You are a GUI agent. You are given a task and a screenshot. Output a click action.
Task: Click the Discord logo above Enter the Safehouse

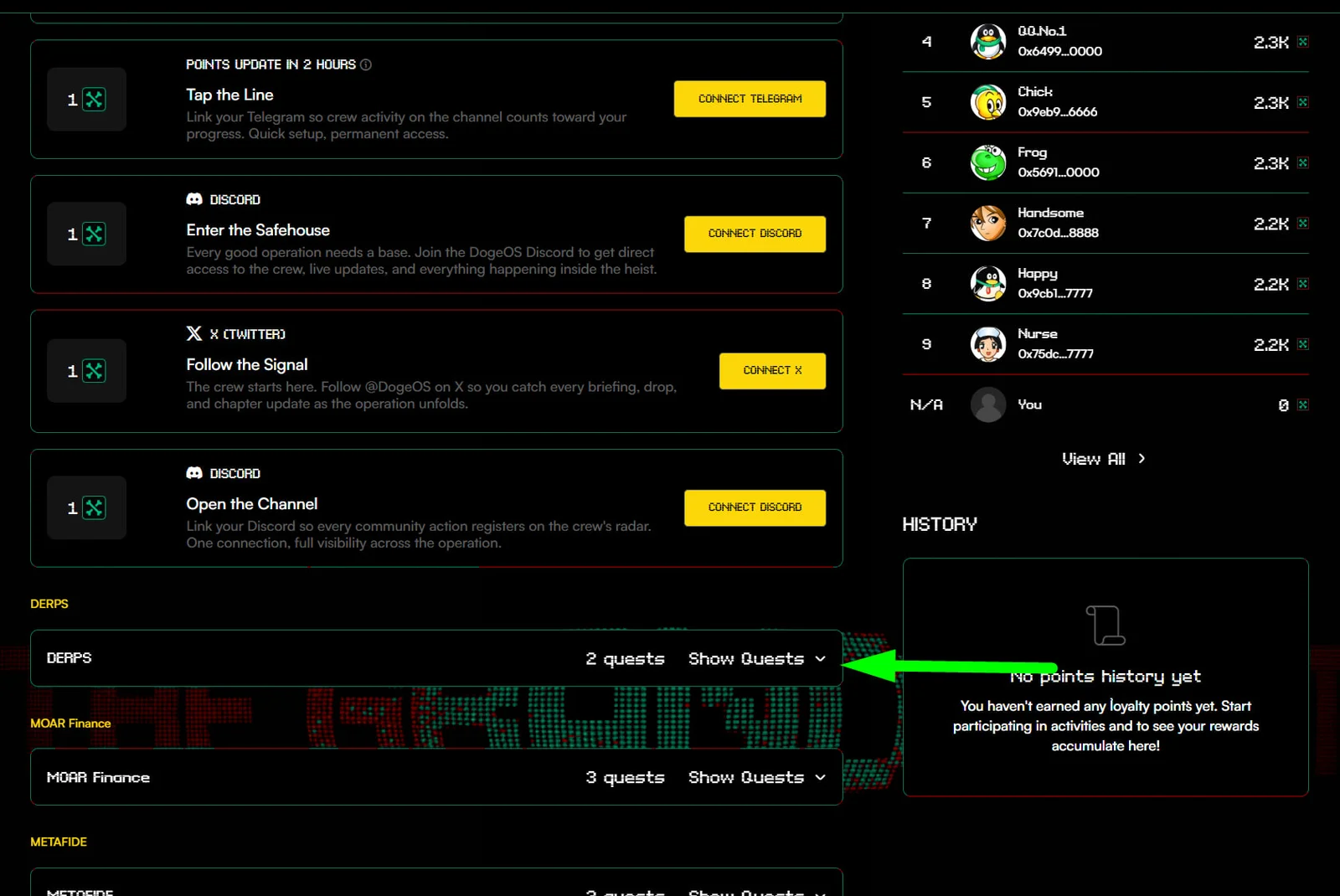click(x=194, y=199)
